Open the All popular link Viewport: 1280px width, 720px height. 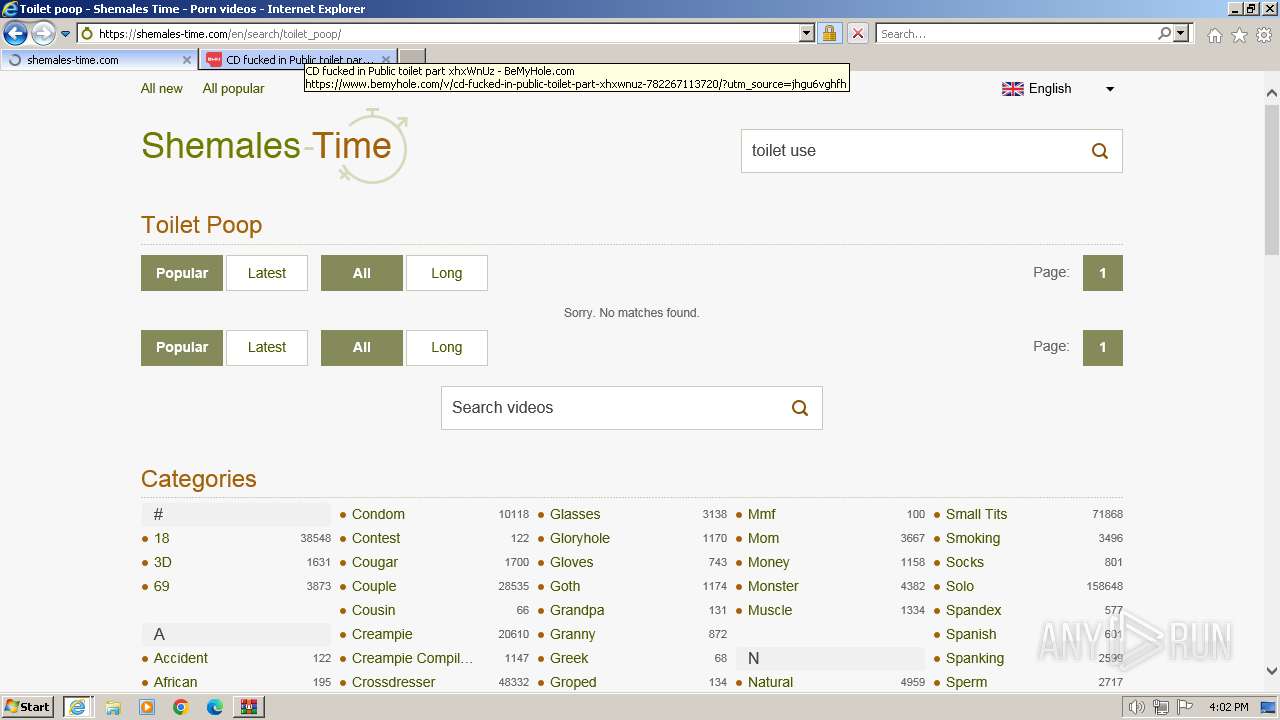(x=233, y=88)
